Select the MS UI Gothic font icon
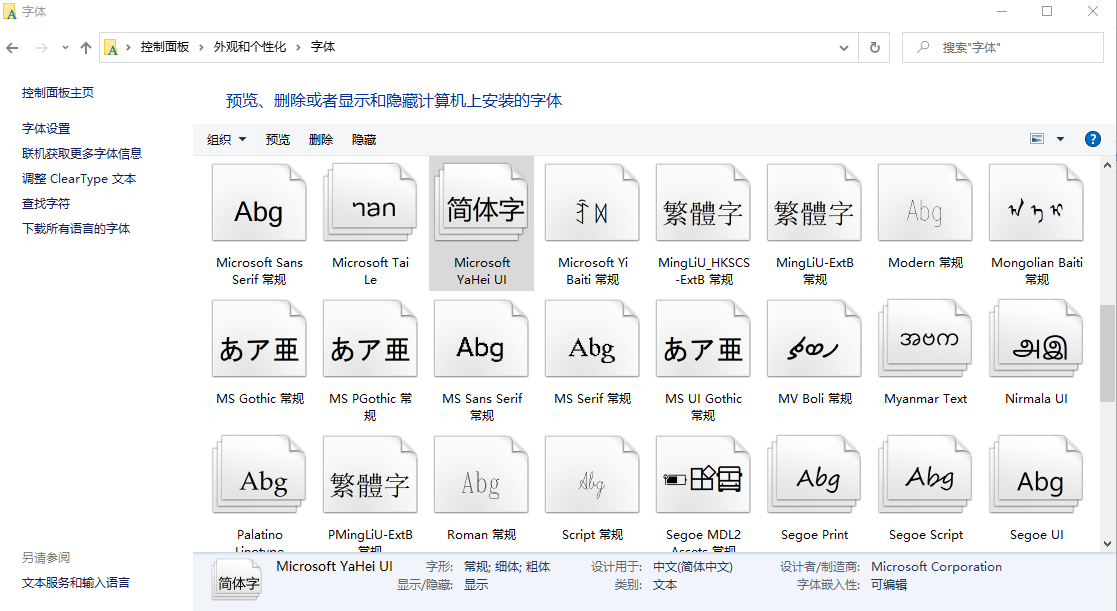1117x611 pixels. (703, 338)
